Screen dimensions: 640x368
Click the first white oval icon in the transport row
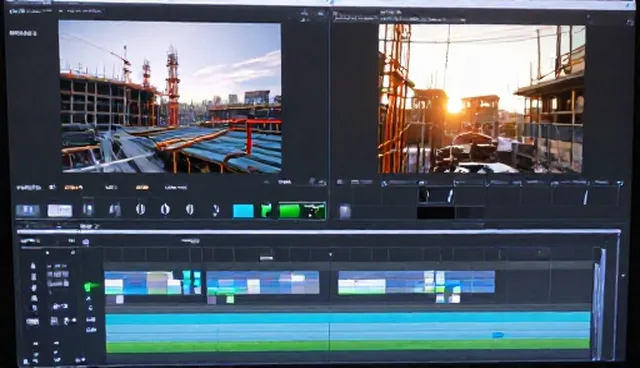click(x=140, y=209)
